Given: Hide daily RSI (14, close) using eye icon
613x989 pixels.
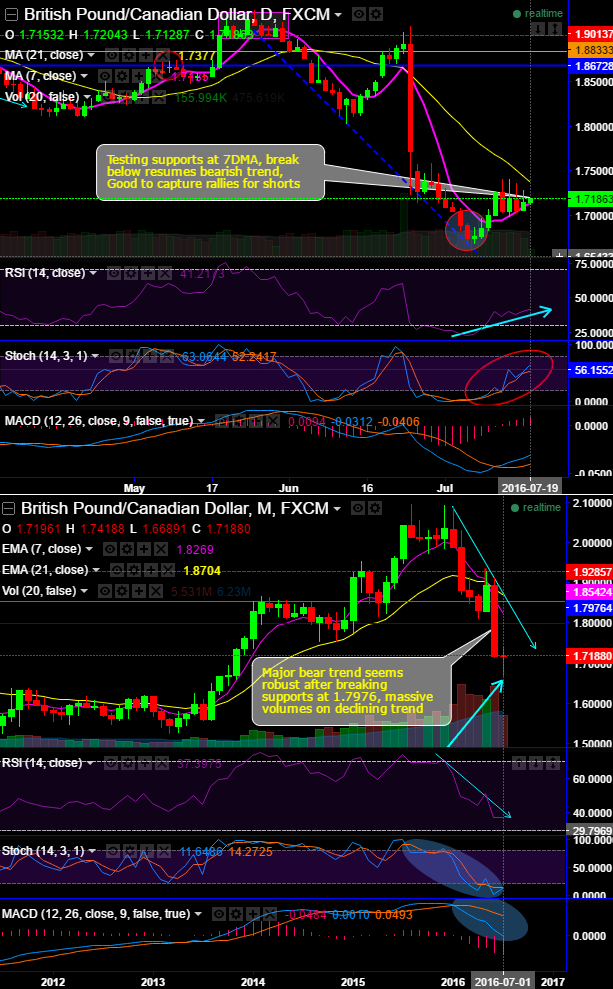Looking at the screenshot, I should (114, 273).
